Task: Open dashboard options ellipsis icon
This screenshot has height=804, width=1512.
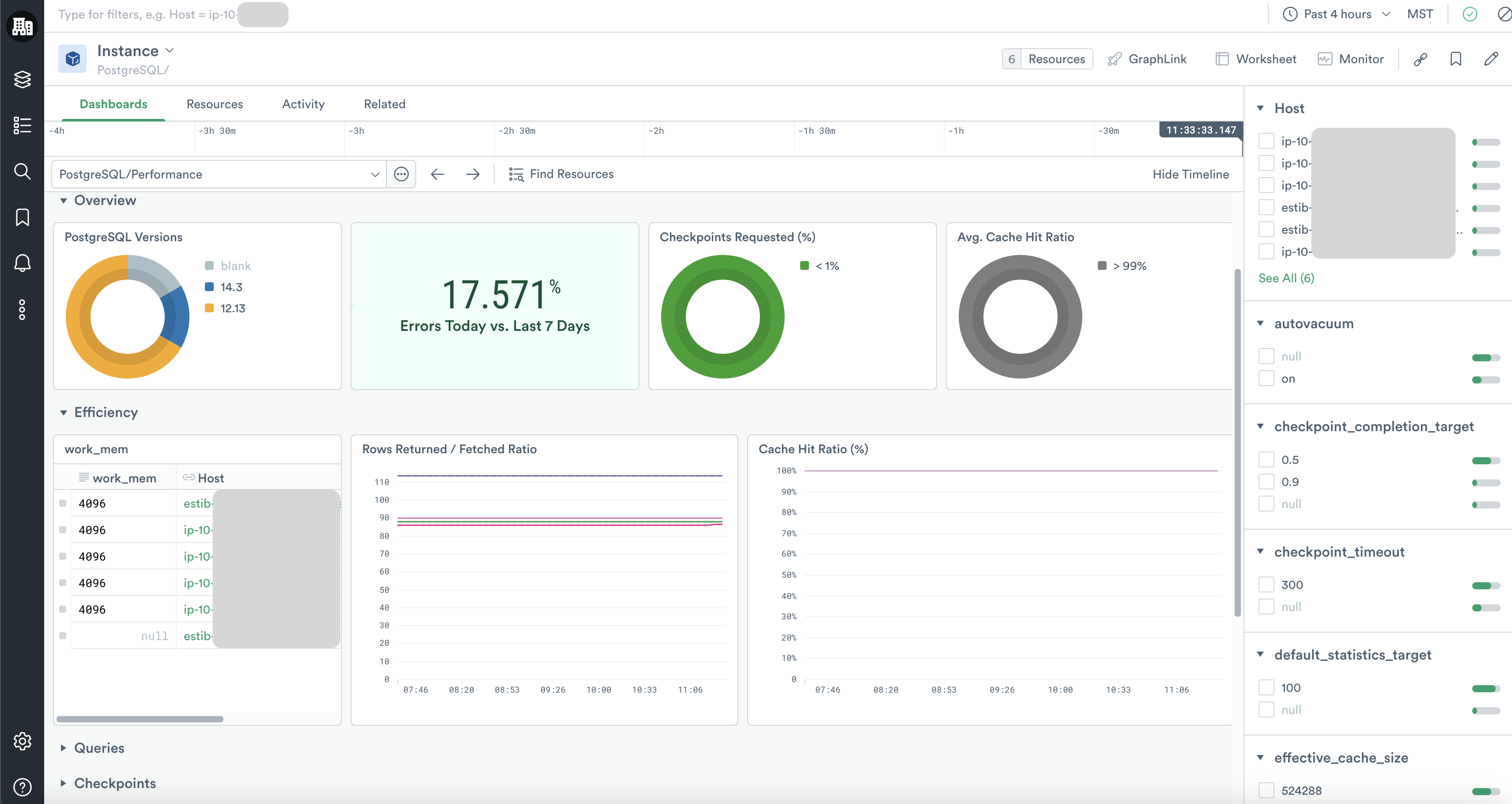Action: (x=401, y=174)
